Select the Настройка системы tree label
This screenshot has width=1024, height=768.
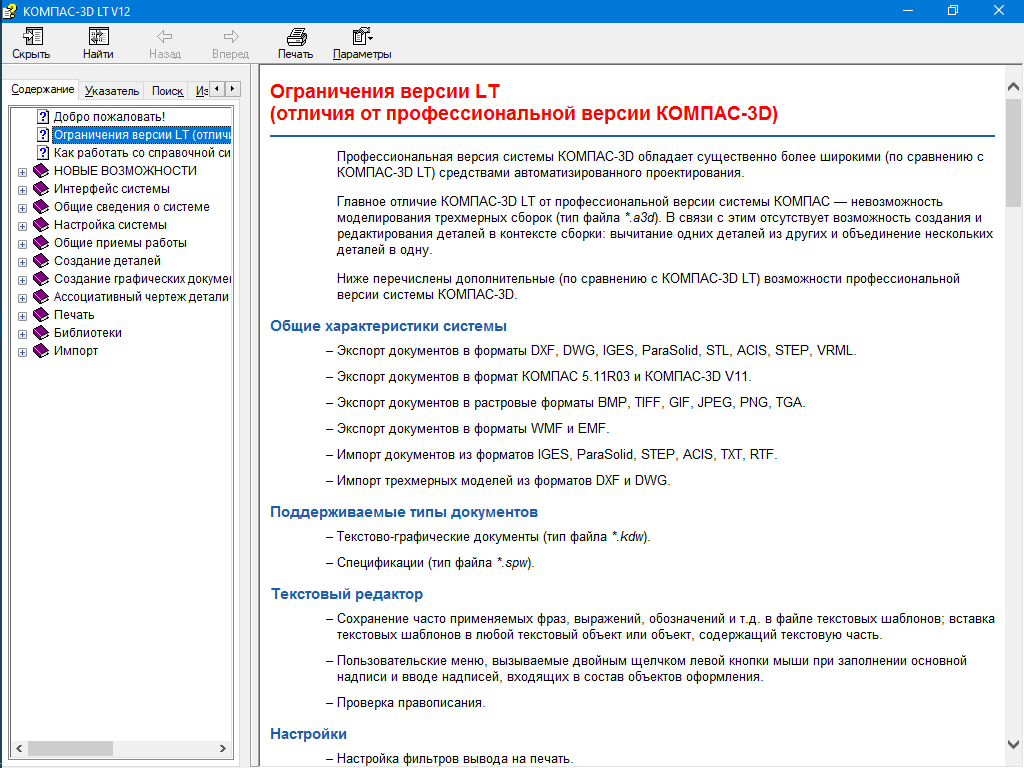tap(110, 225)
